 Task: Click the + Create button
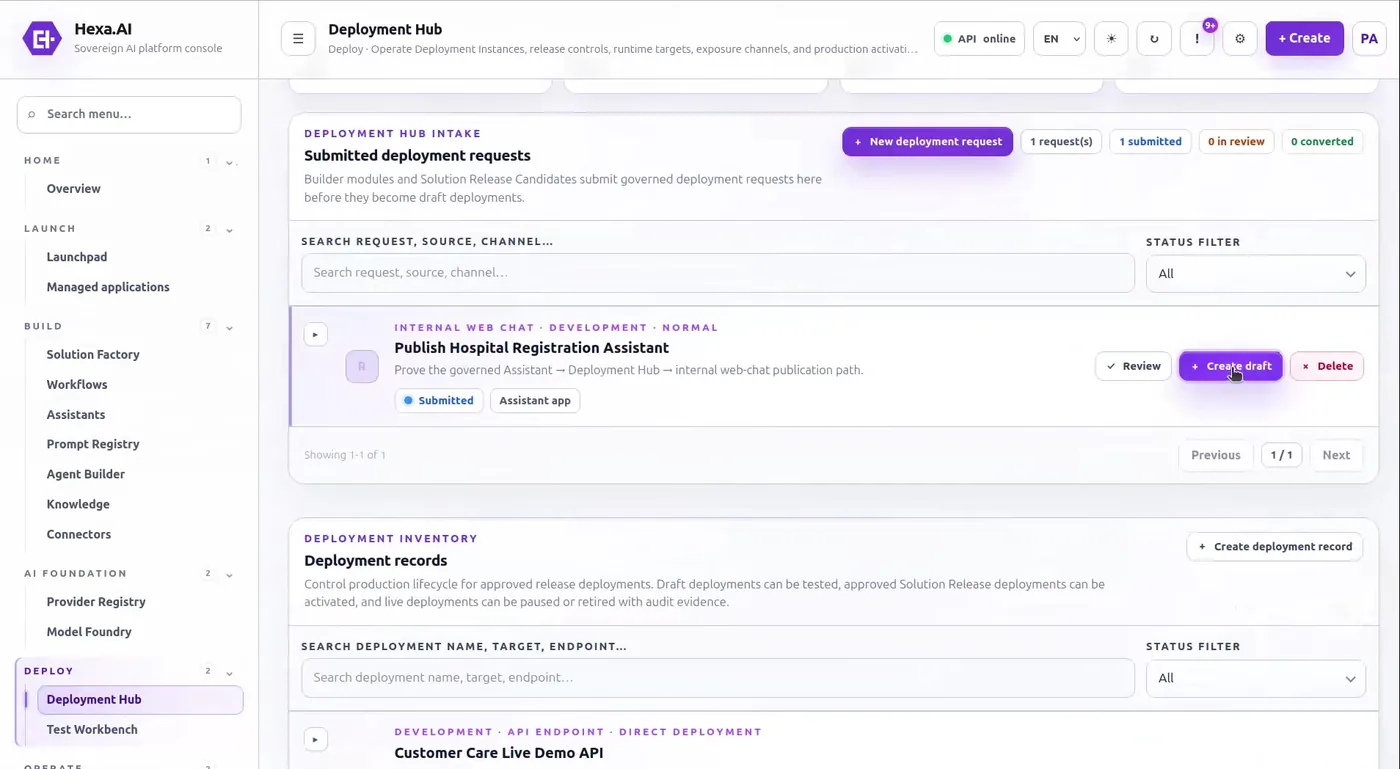pos(1305,38)
